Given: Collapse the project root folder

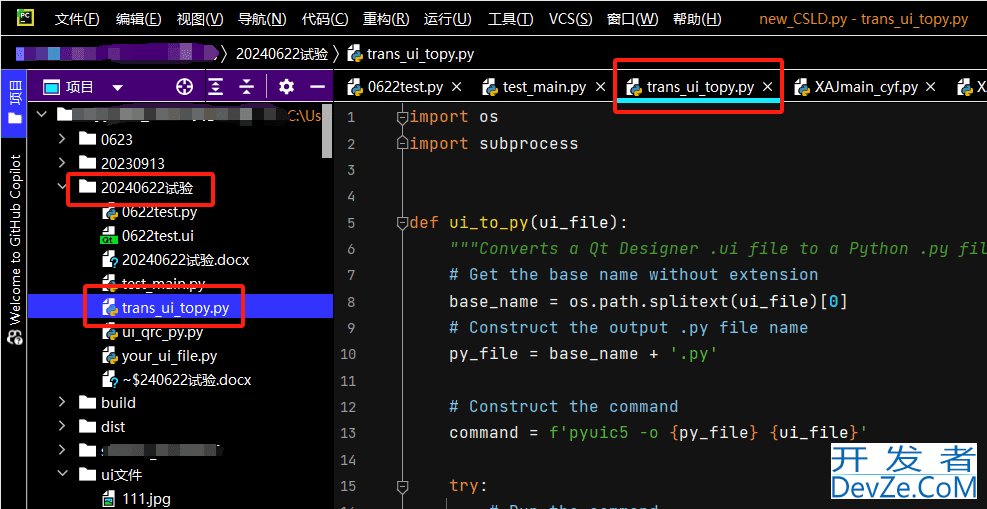Looking at the screenshot, I should [x=42, y=114].
